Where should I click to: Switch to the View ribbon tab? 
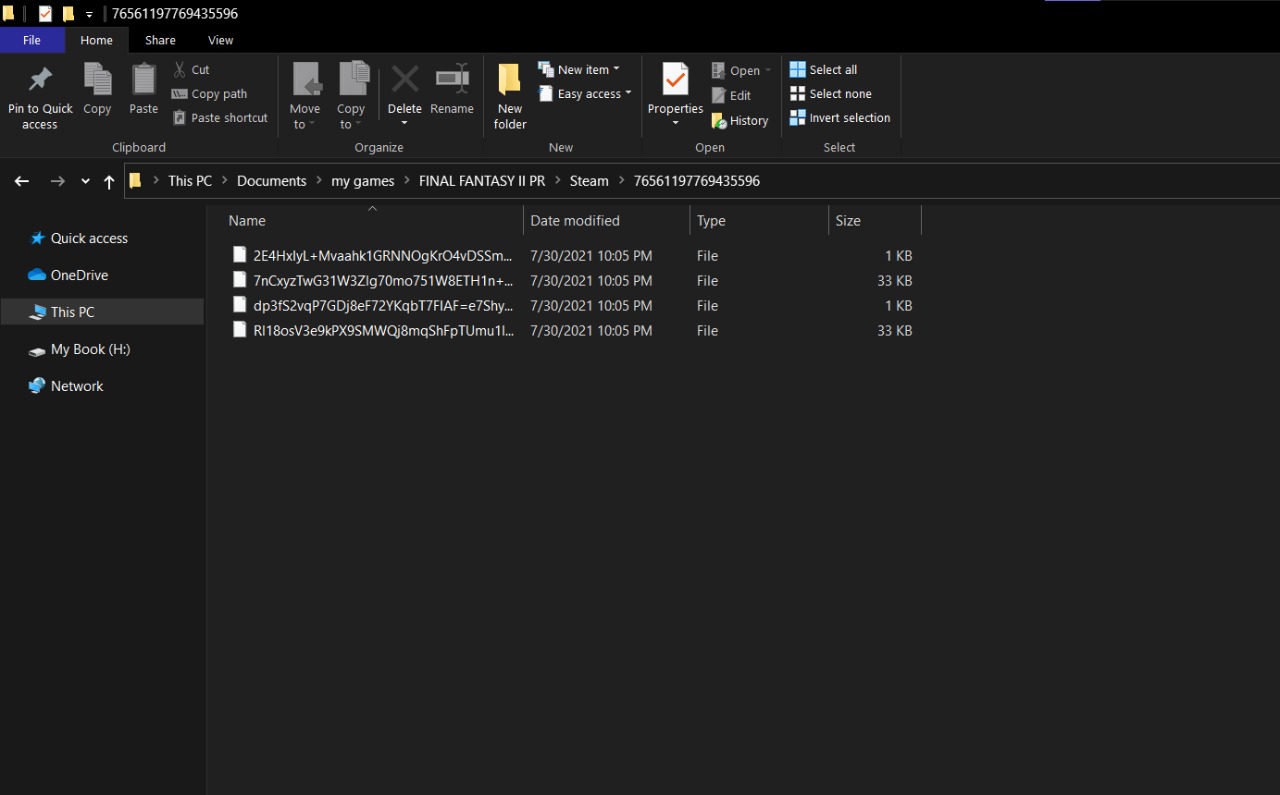220,40
